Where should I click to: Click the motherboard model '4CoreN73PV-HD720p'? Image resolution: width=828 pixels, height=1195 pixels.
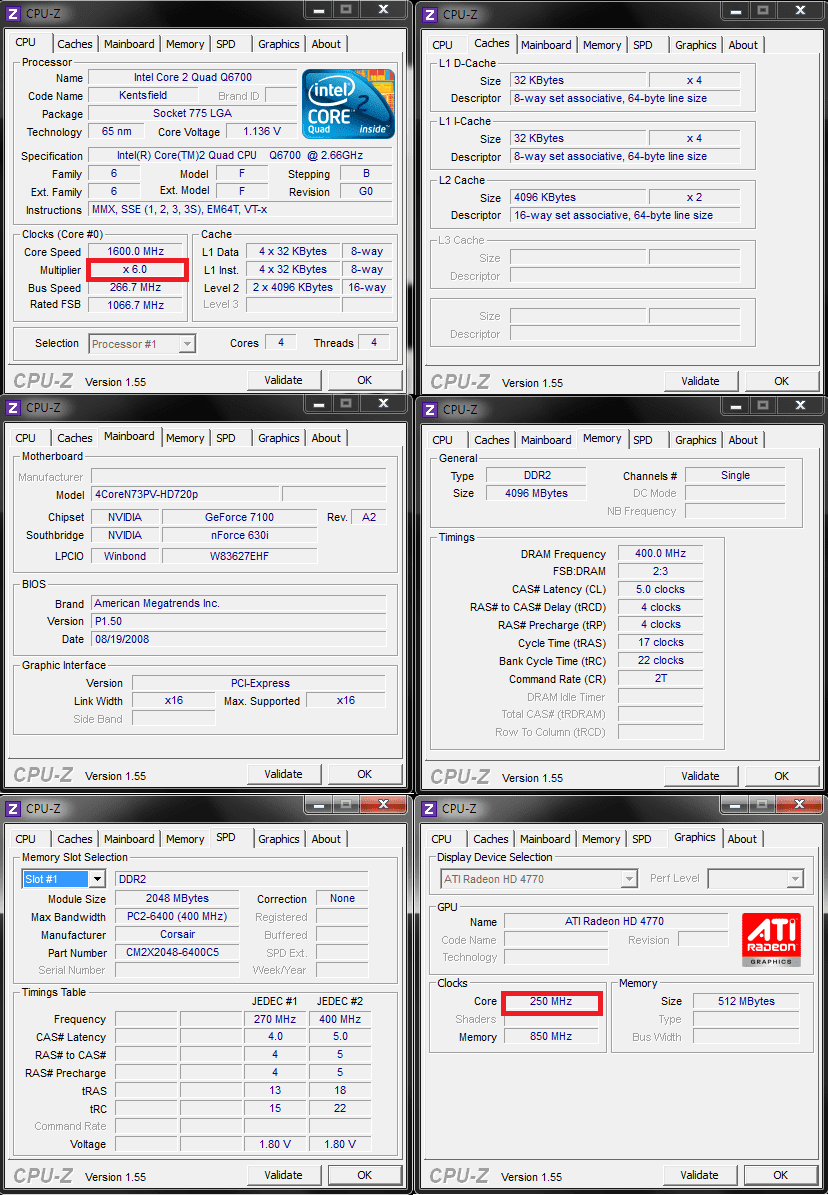(x=185, y=495)
